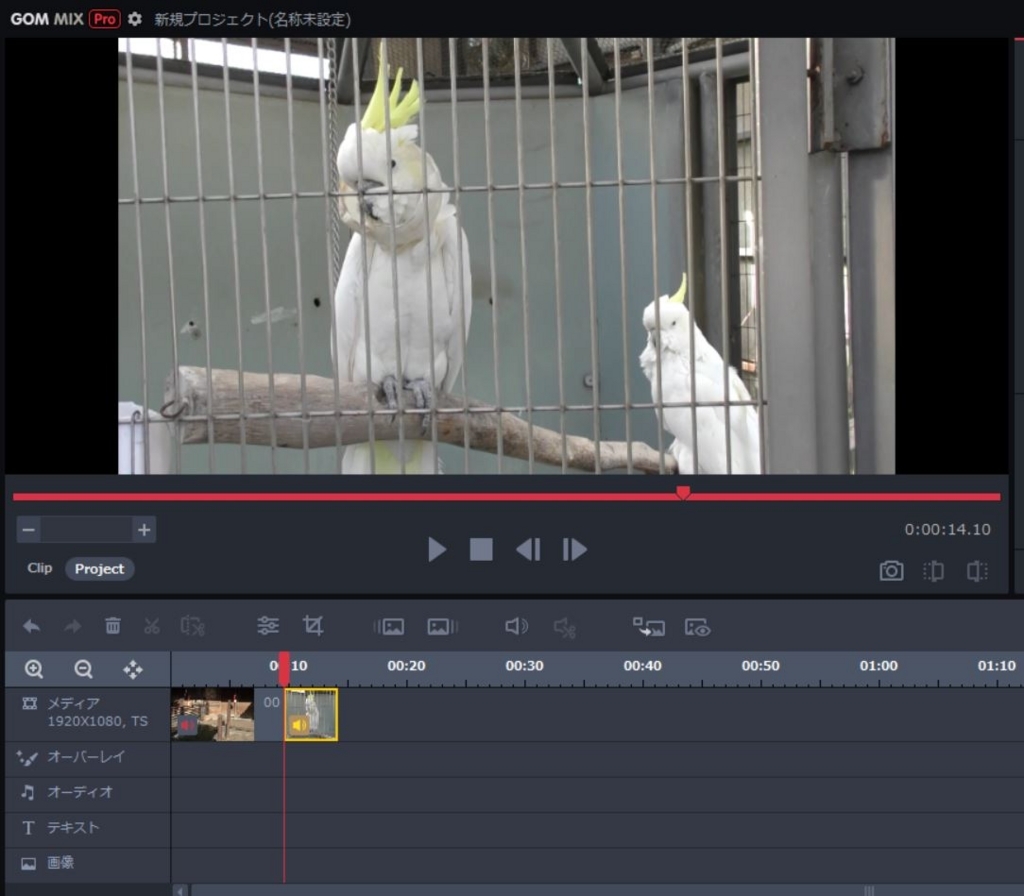Click the project title 新規プロジェクト

[x=252, y=20]
